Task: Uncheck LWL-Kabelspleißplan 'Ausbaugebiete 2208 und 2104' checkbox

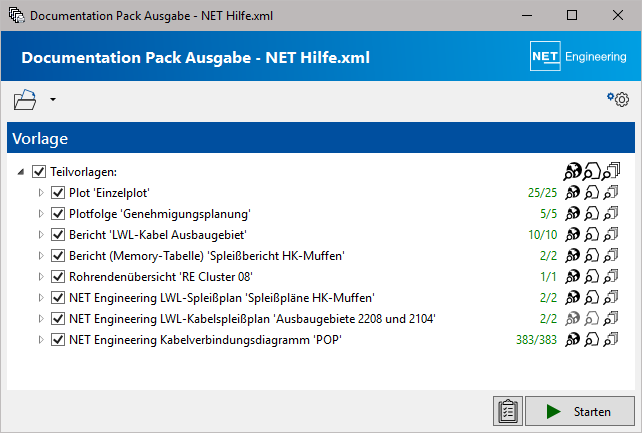Action: [x=58, y=319]
